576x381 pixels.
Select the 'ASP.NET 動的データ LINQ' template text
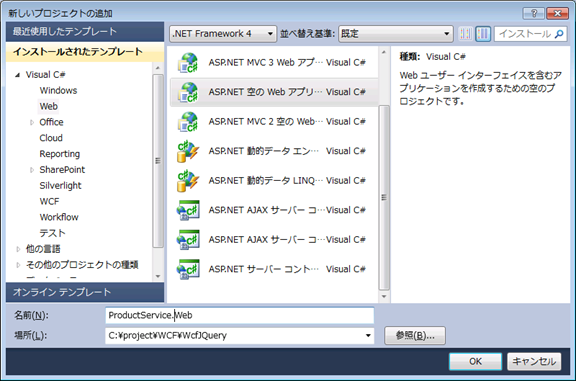click(x=266, y=181)
